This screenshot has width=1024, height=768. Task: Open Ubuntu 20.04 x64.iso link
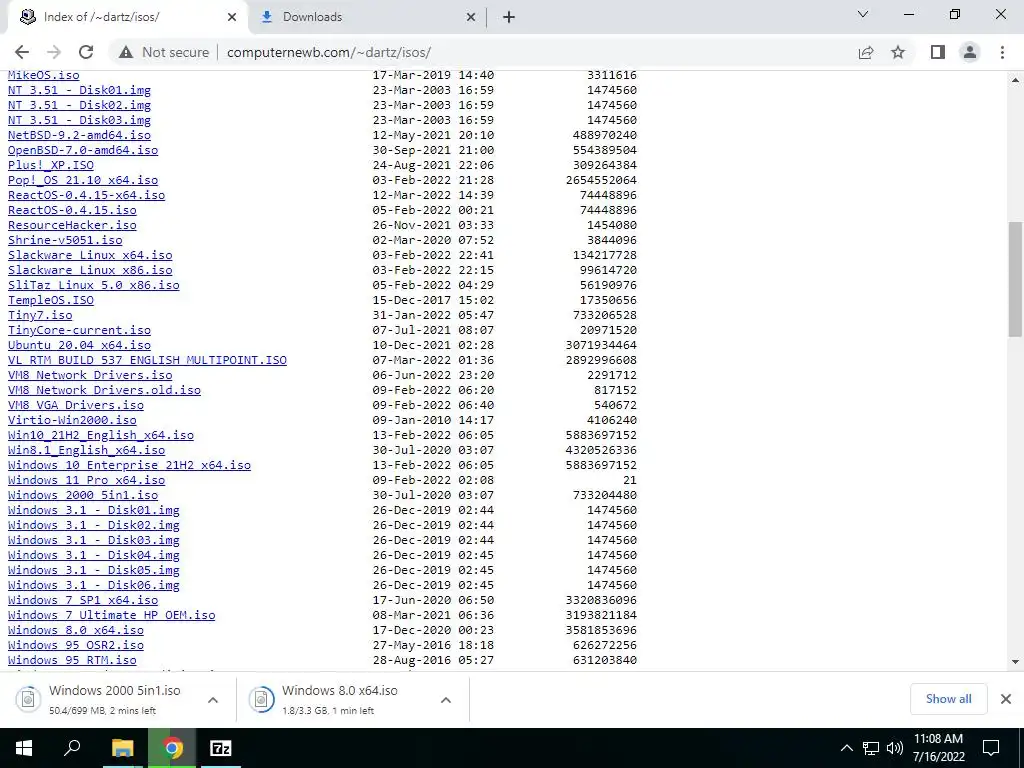click(x=79, y=345)
